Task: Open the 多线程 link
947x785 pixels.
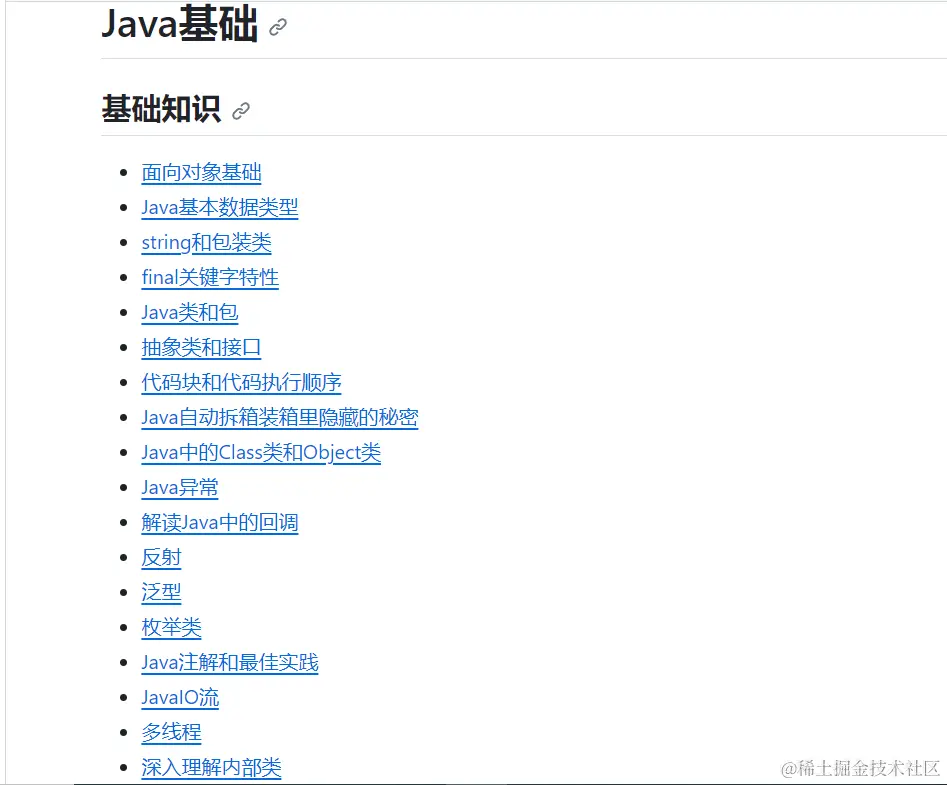Action: pos(172,733)
